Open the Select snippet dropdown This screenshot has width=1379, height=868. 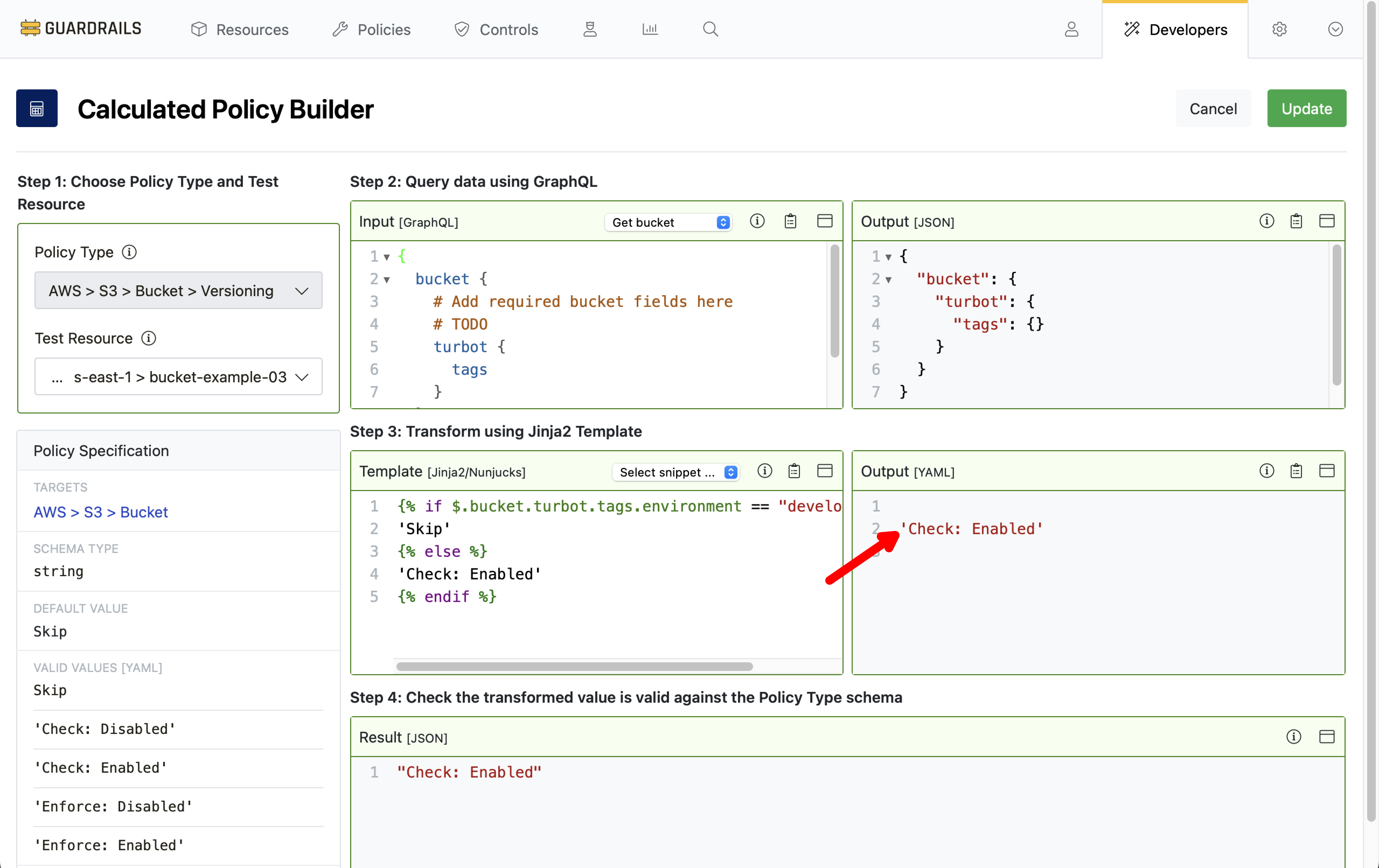pos(676,472)
